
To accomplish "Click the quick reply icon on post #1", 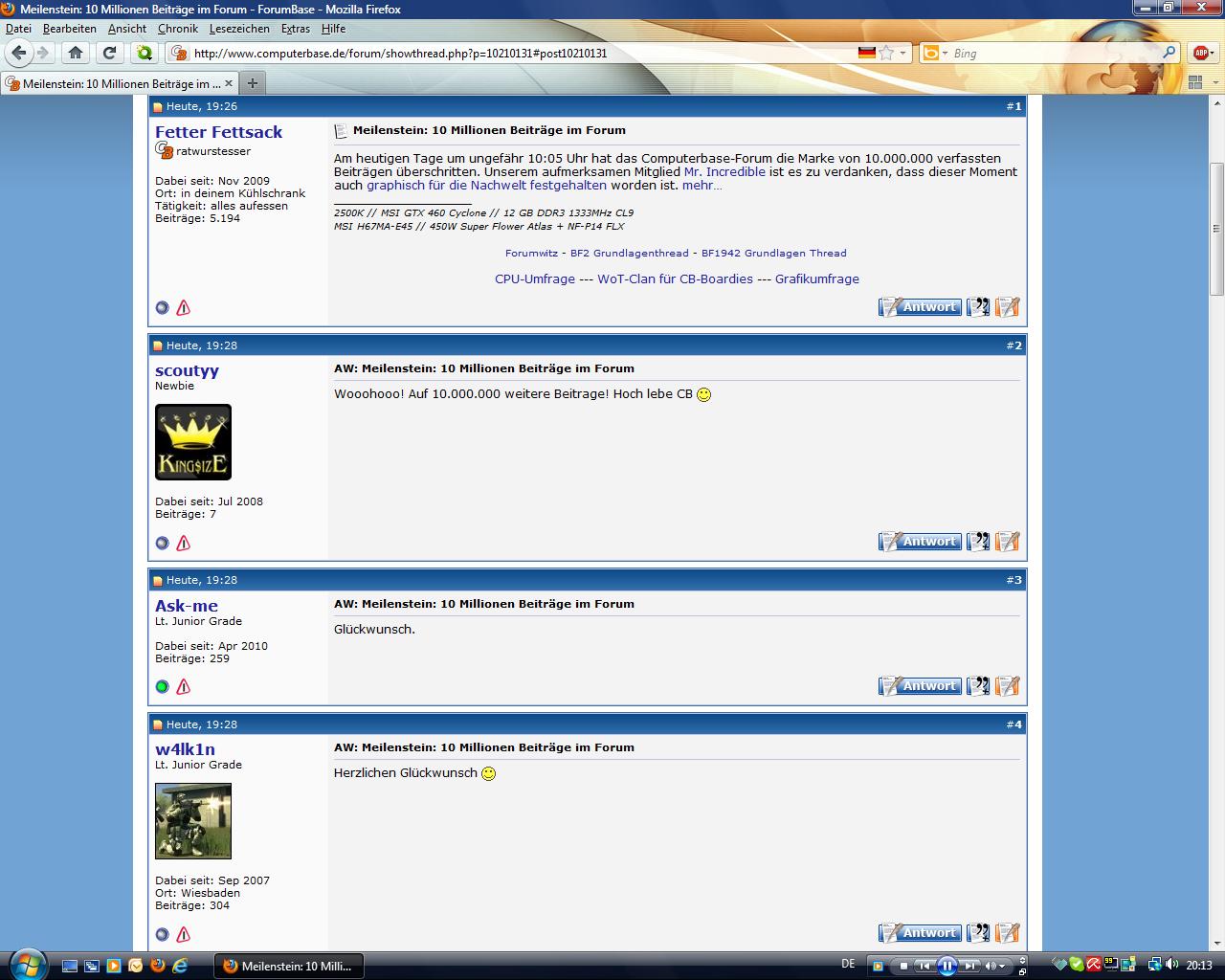I will coord(1008,307).
